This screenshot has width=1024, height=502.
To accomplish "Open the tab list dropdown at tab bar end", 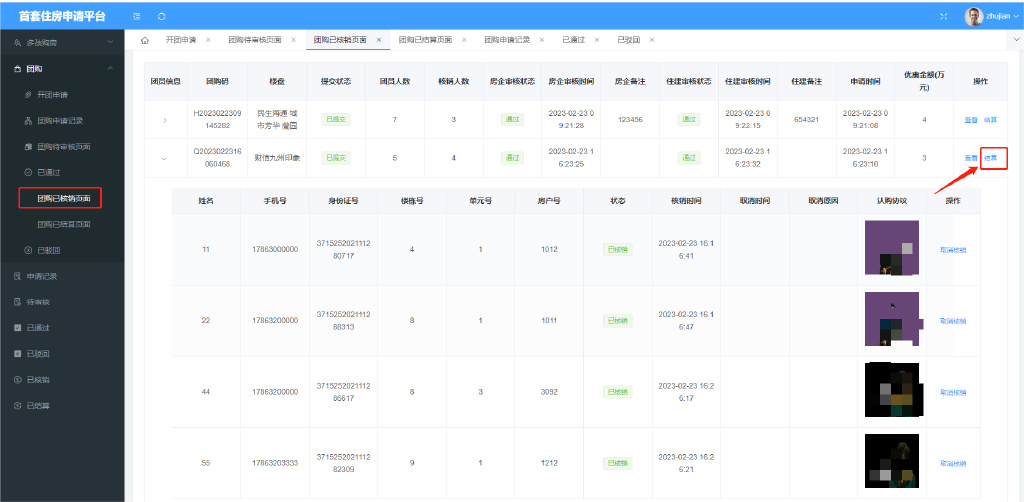I will click(x=1016, y=40).
